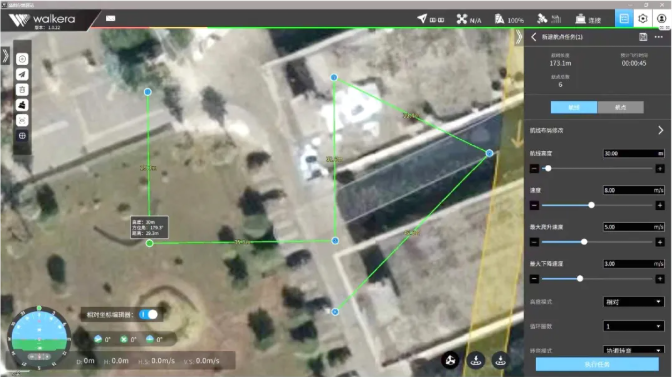Switch to the gray waypoint tab
This screenshot has width=672, height=377.
[x=620, y=107]
